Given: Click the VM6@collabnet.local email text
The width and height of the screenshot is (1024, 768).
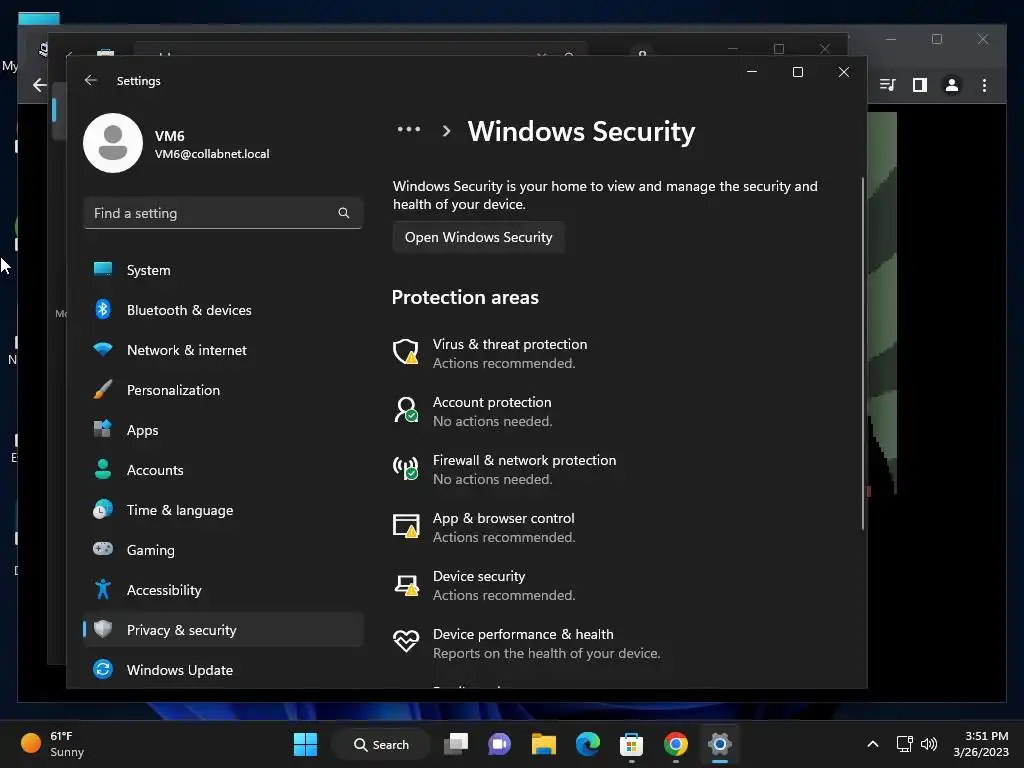Looking at the screenshot, I should [x=212, y=154].
